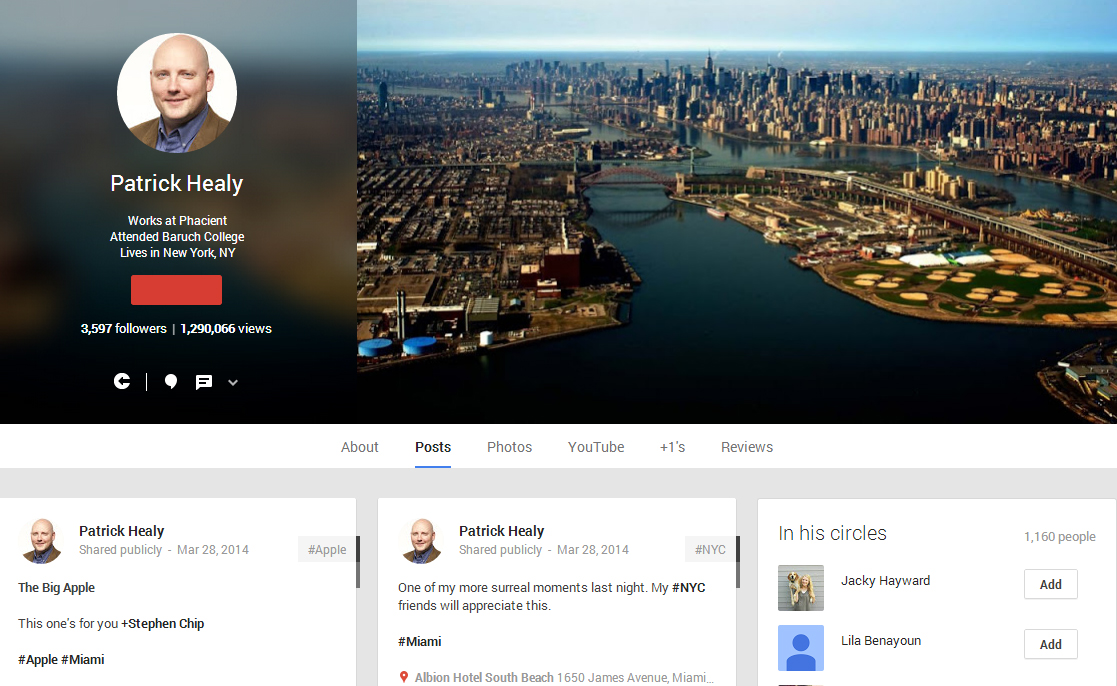1117x686 pixels.
Task: View the 1,160 people in circles
Action: [x=1059, y=536]
